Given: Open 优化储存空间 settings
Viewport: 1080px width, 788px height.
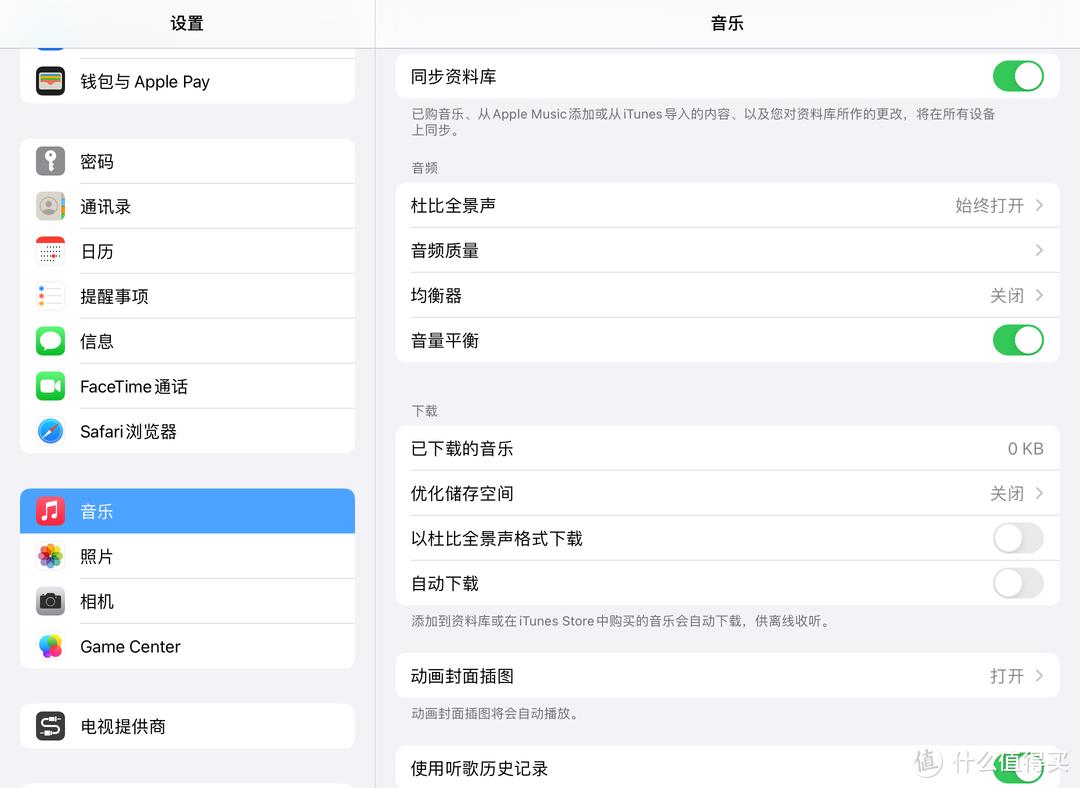Looking at the screenshot, I should 727,493.
